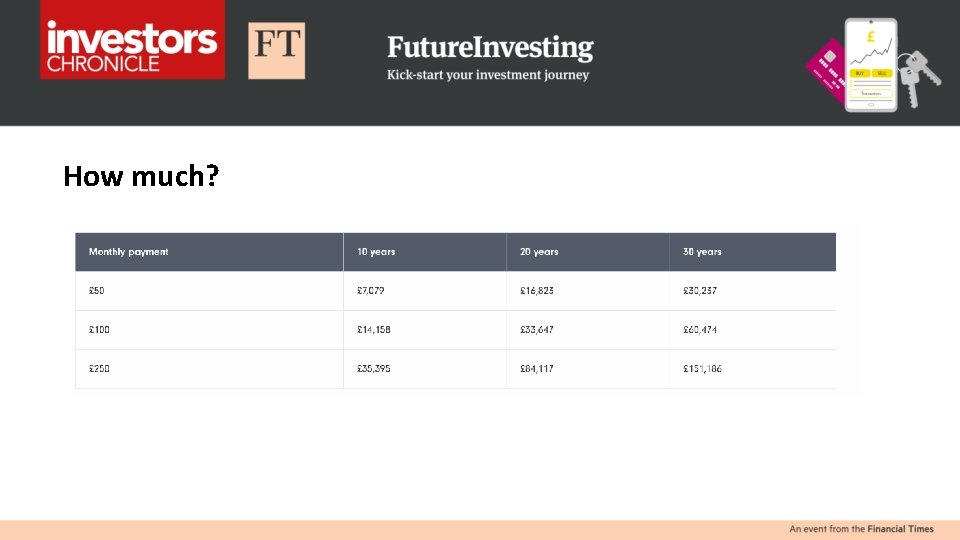Click the Transactions box on phone graphic
This screenshot has width=960, height=540.
tap(870, 92)
